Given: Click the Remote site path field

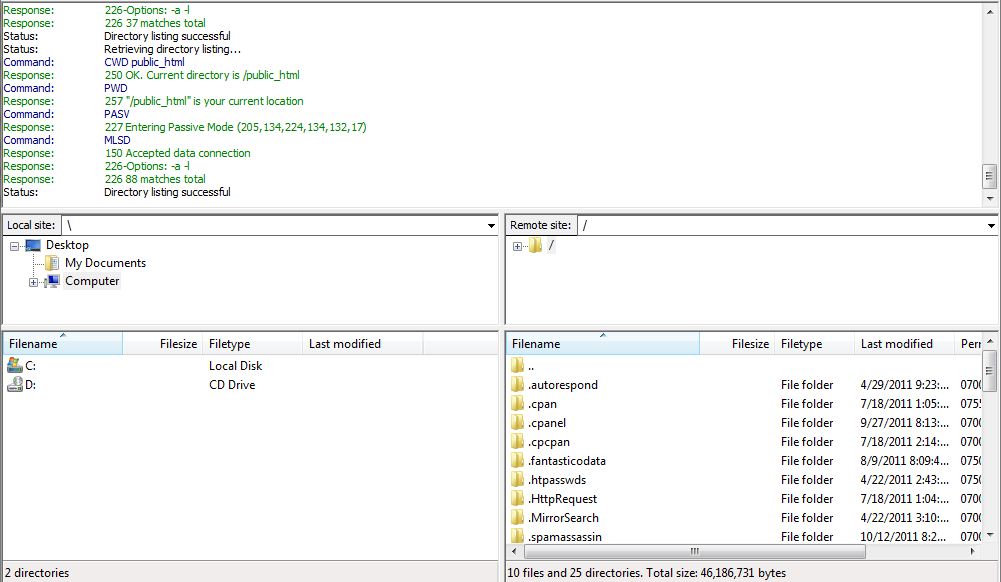Looking at the screenshot, I should (780, 226).
